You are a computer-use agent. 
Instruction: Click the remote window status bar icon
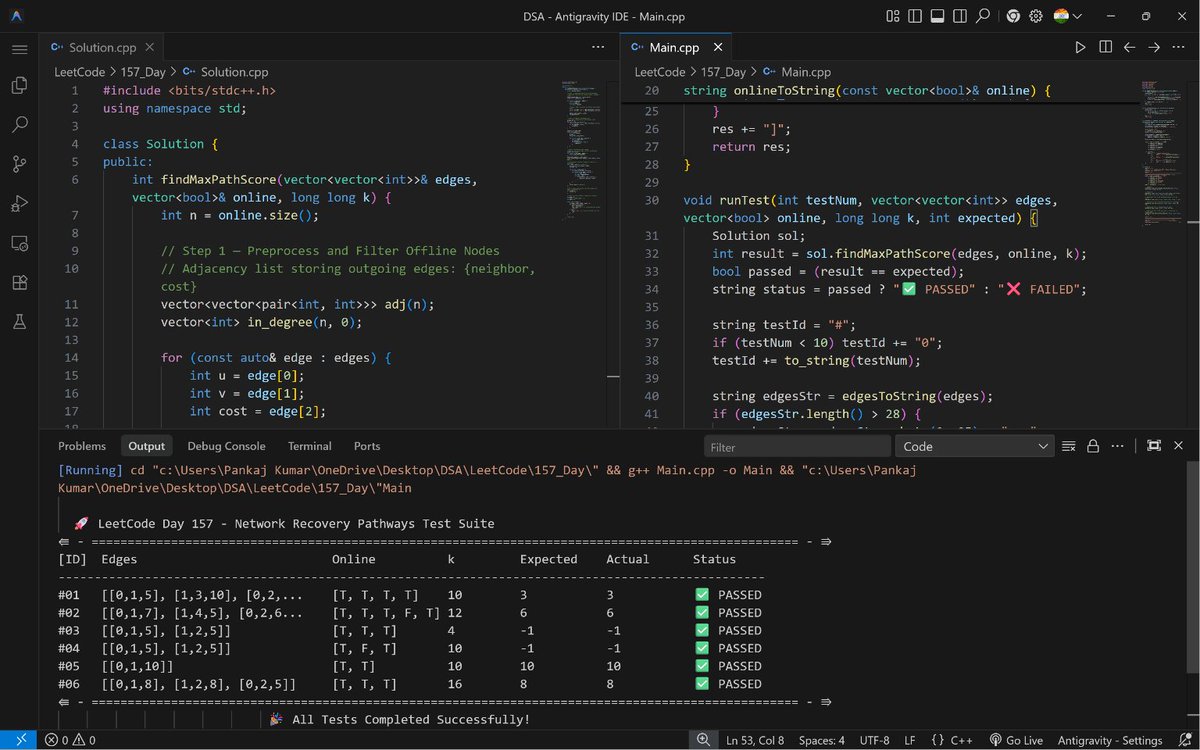click(x=20, y=740)
